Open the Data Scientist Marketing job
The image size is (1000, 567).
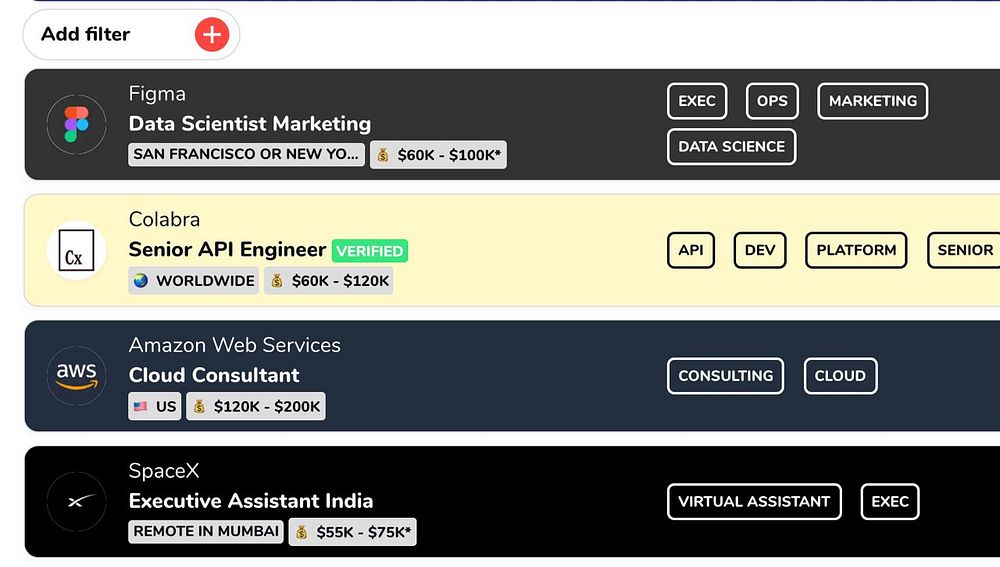click(x=250, y=124)
